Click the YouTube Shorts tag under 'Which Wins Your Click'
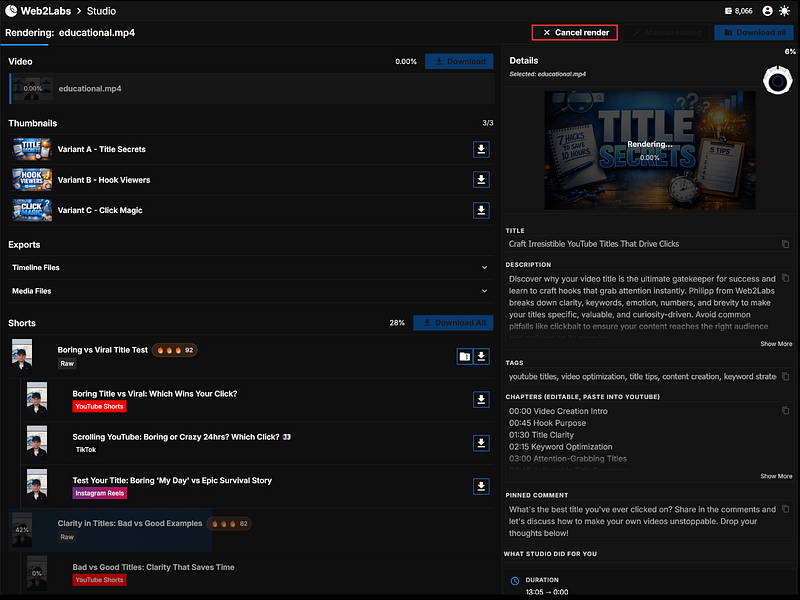The width and height of the screenshot is (800, 600). coord(99,407)
